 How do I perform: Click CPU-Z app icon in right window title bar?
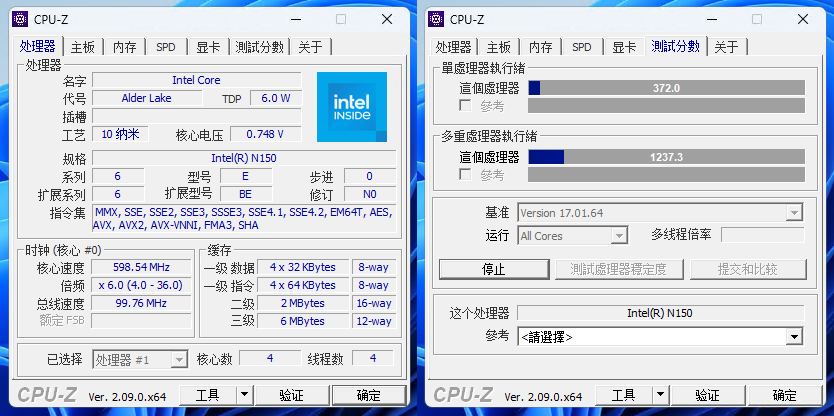pos(436,19)
